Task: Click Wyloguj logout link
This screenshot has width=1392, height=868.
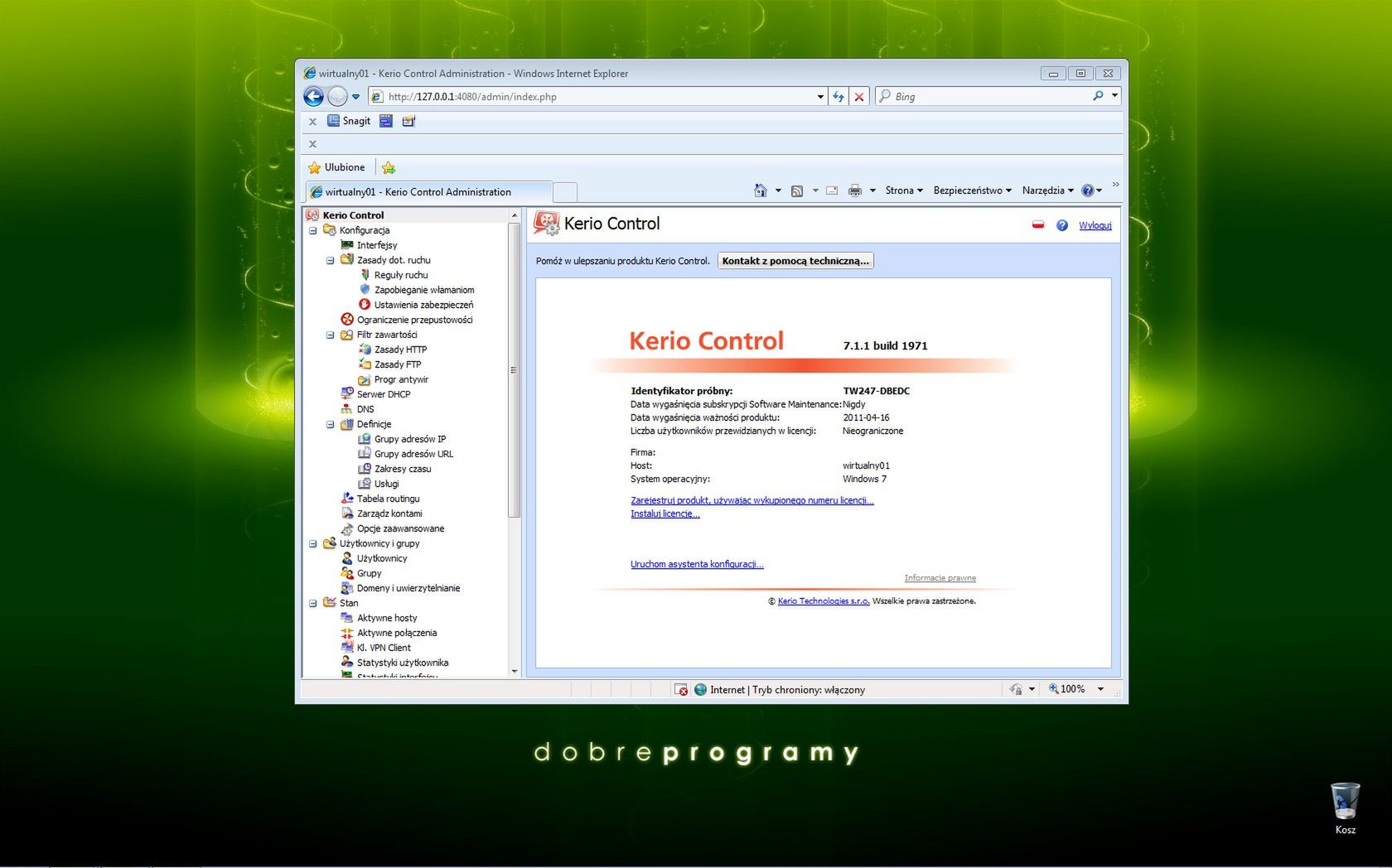Action: pyautogui.click(x=1095, y=225)
